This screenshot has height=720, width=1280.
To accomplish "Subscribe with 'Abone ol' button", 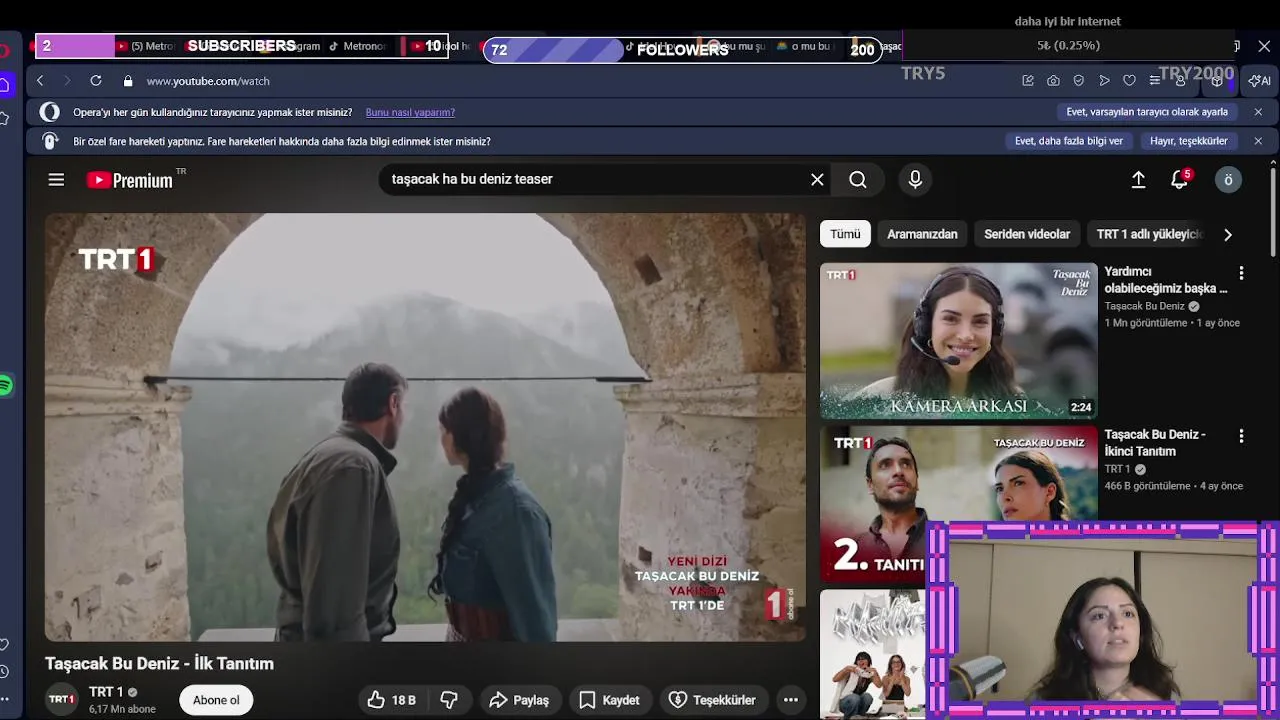I will point(216,700).
